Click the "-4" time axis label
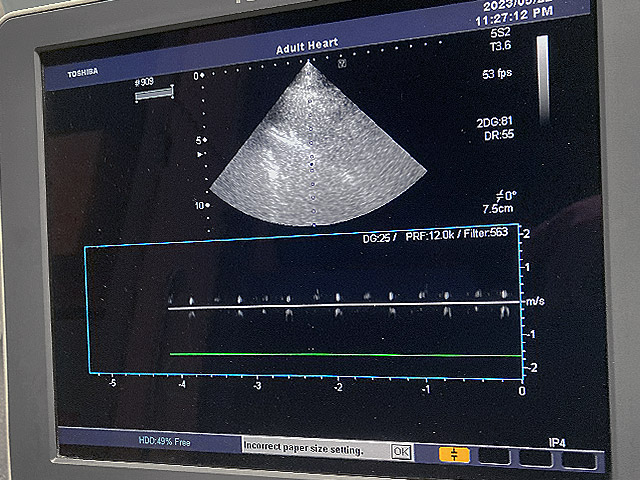 click(x=182, y=384)
